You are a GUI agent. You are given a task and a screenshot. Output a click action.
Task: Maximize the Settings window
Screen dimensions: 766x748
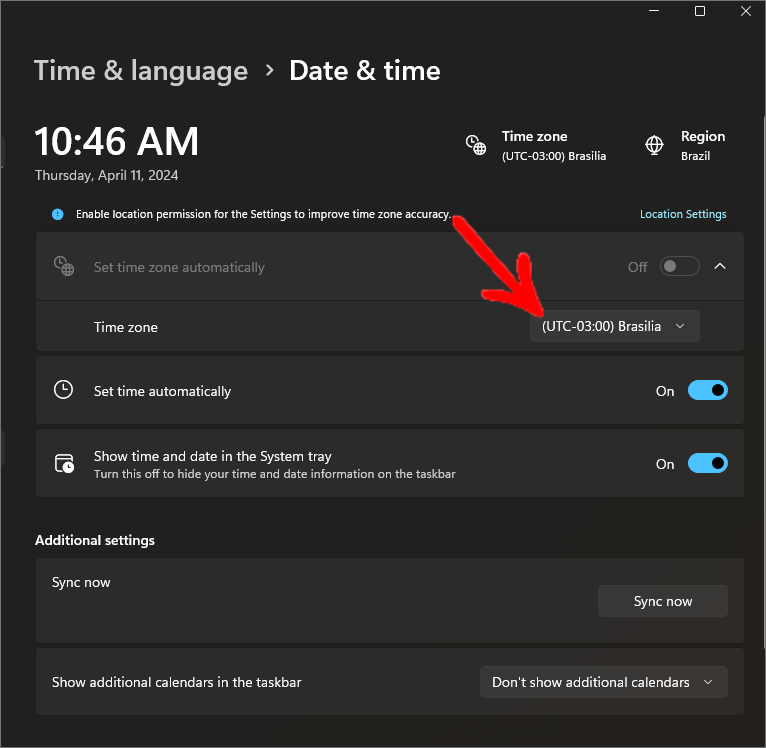(x=700, y=11)
